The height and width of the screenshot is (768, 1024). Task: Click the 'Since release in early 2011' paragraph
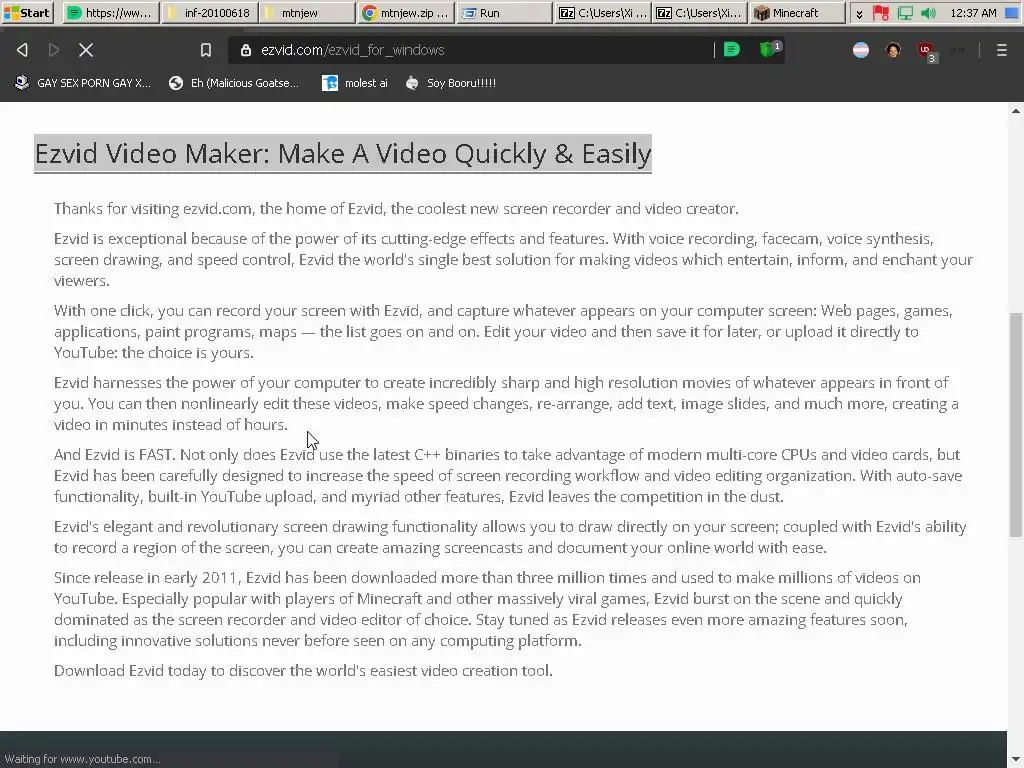(x=487, y=609)
